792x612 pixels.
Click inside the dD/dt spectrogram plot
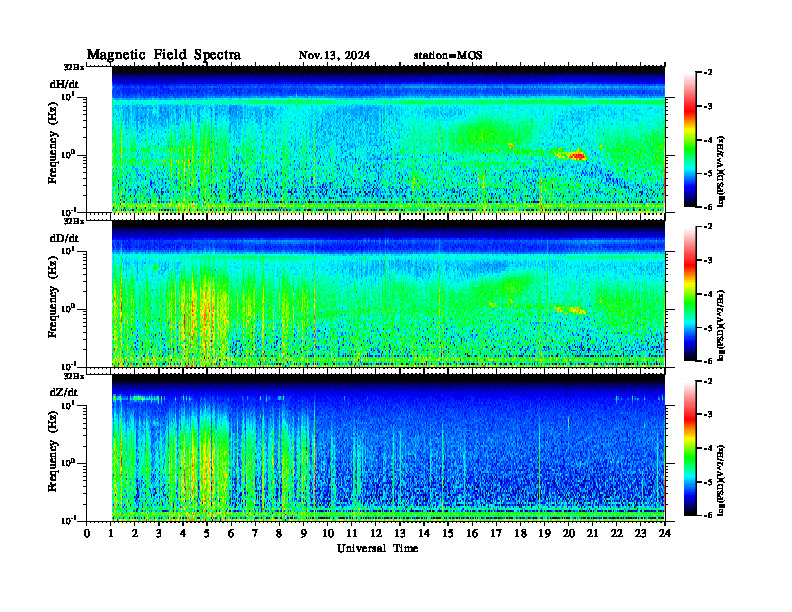388,293
